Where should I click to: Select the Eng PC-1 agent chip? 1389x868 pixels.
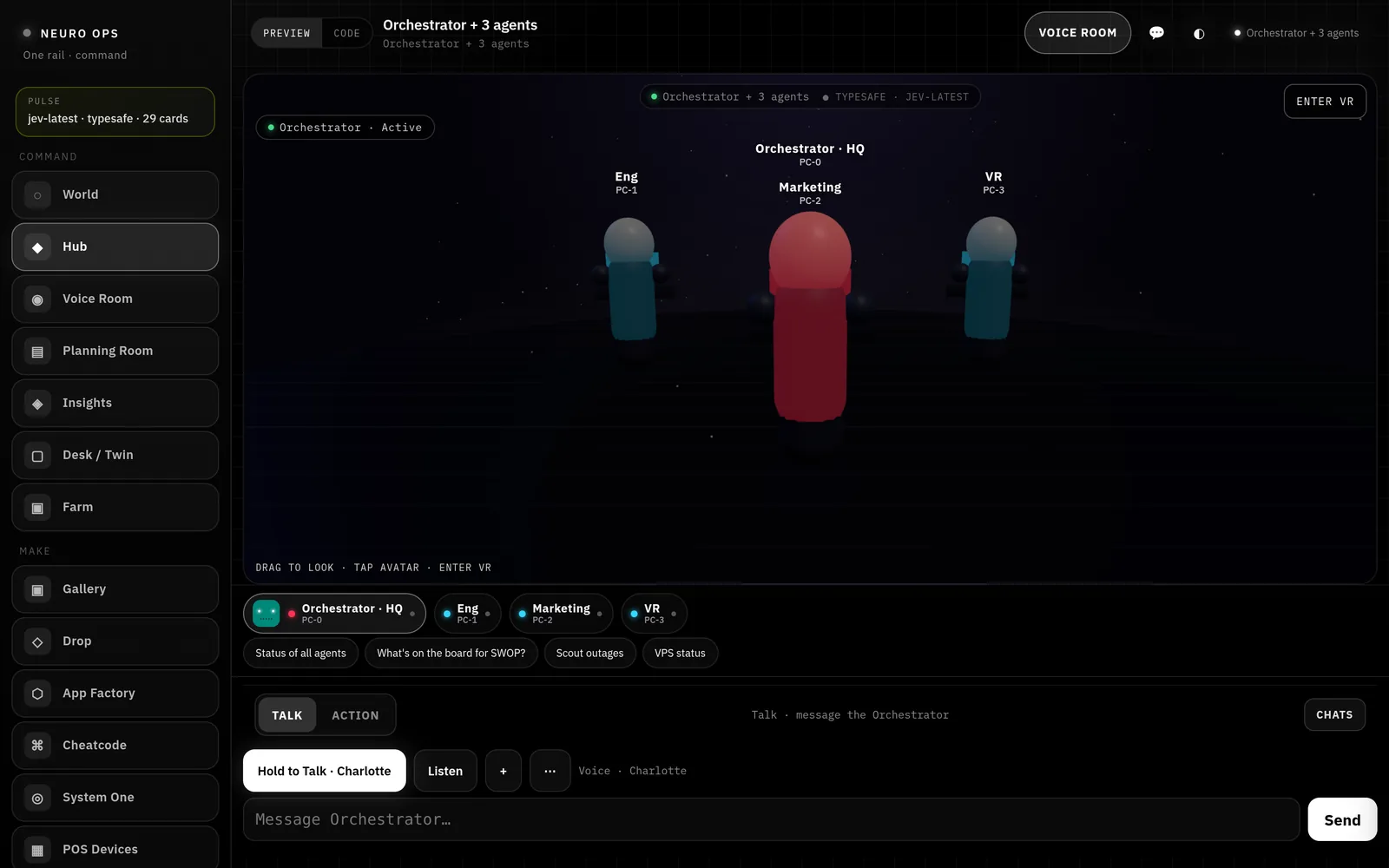467,614
